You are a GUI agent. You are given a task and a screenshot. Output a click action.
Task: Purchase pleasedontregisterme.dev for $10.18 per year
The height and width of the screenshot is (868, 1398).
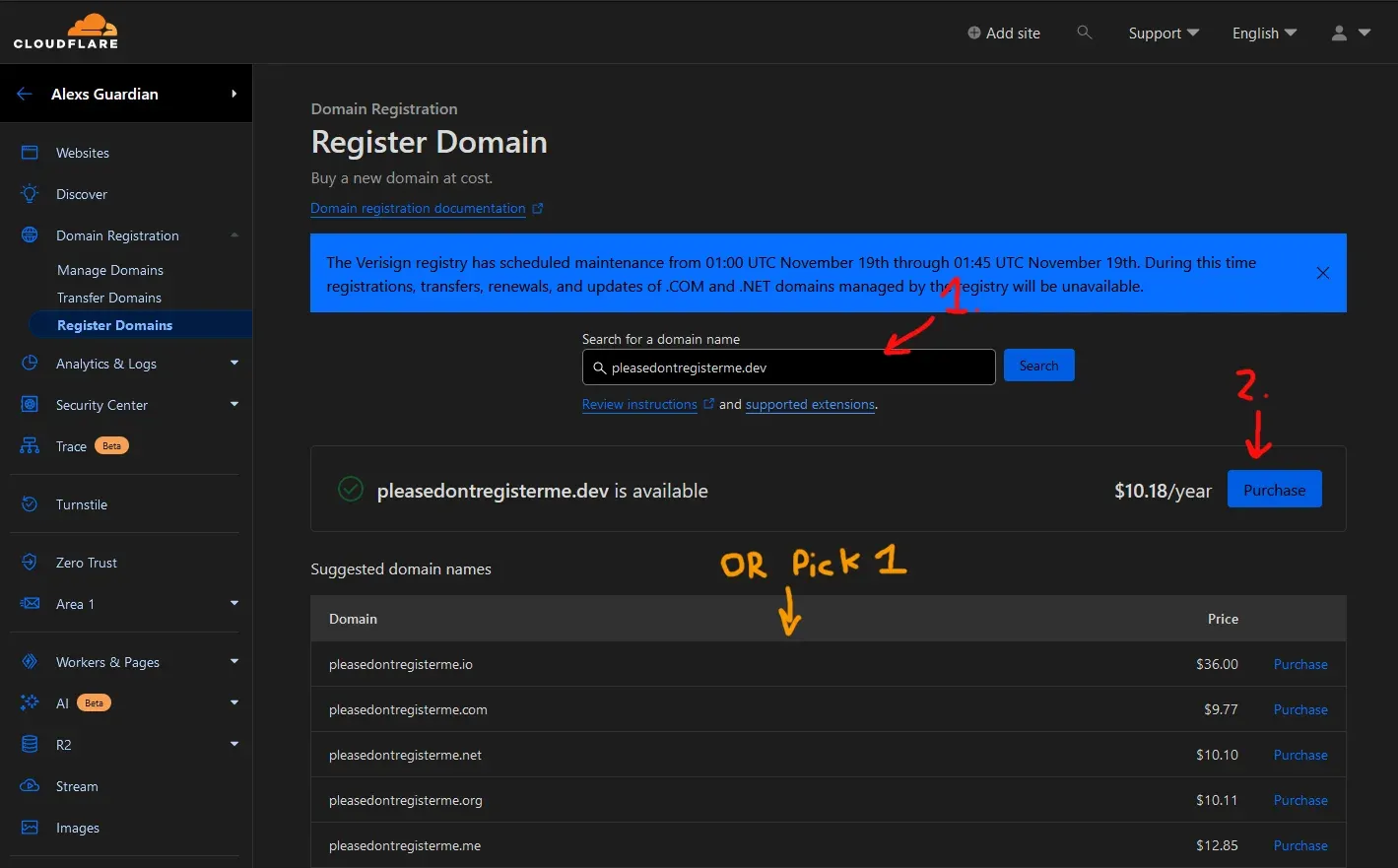pyautogui.click(x=1274, y=489)
